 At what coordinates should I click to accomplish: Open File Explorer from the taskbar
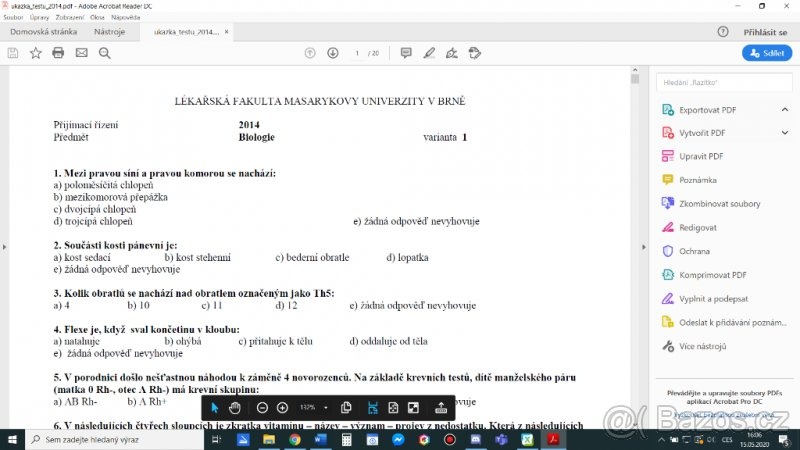(x=269, y=439)
